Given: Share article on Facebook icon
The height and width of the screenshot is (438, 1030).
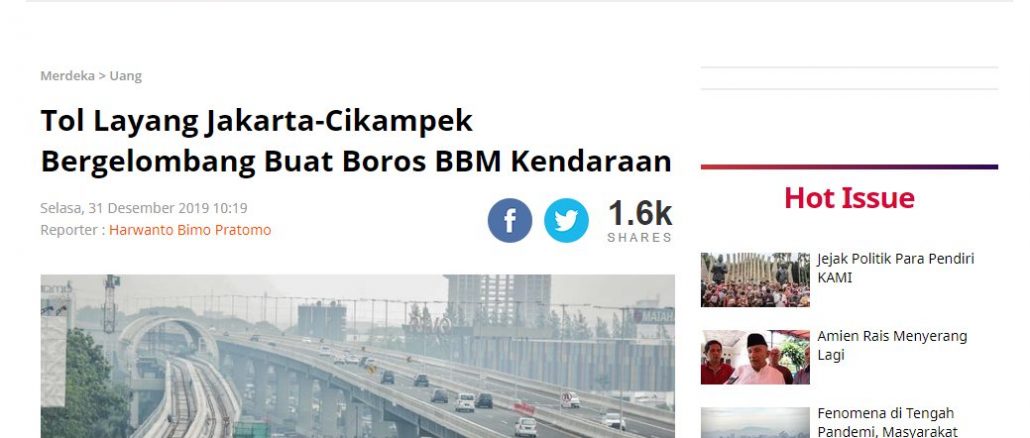Looking at the screenshot, I should [510, 221].
